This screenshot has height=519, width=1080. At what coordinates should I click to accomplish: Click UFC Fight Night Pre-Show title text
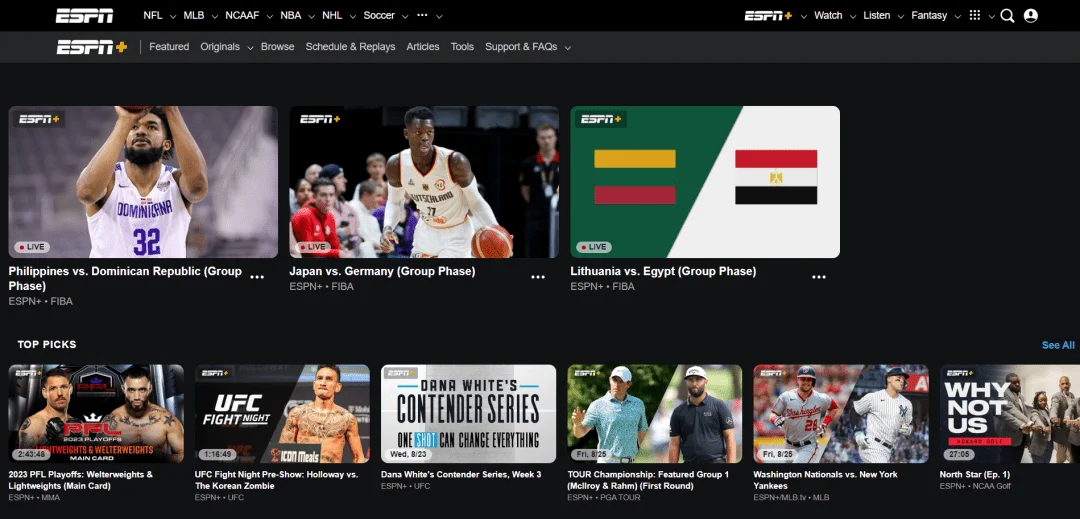(276, 480)
